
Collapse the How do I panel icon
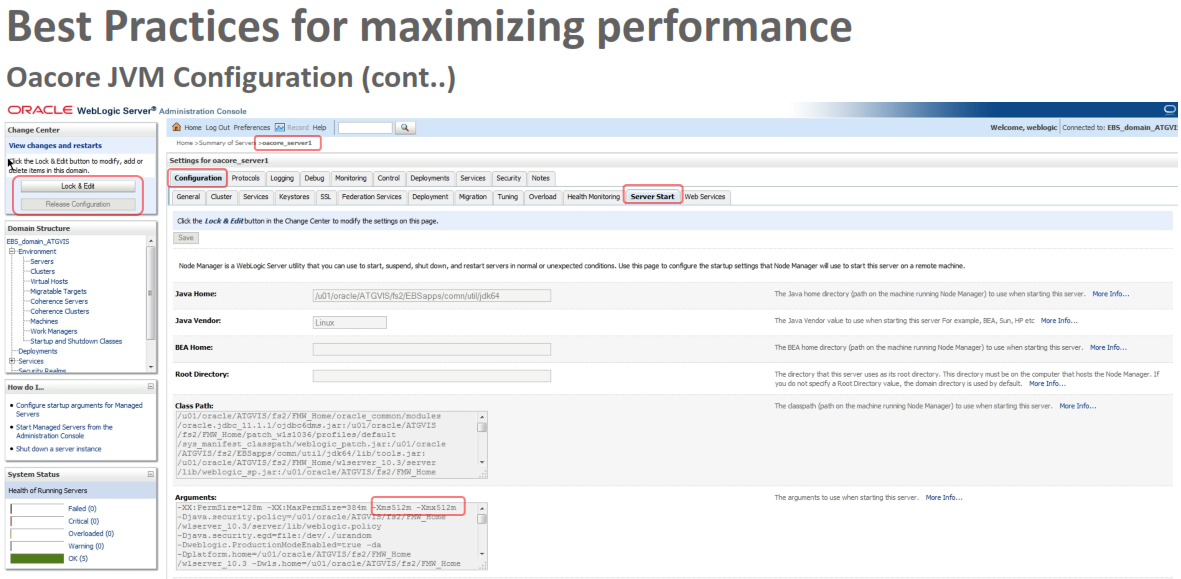(x=151, y=386)
